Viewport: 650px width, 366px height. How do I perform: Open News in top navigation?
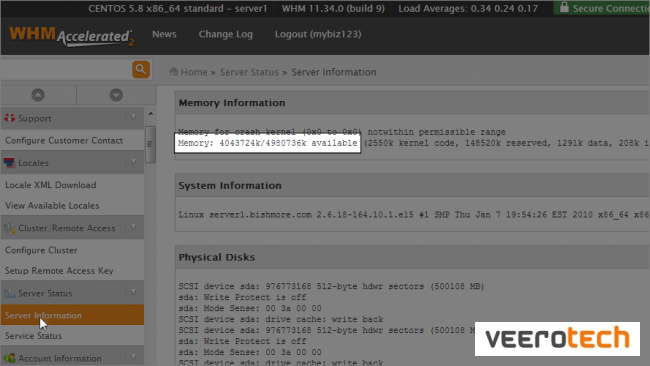click(164, 34)
